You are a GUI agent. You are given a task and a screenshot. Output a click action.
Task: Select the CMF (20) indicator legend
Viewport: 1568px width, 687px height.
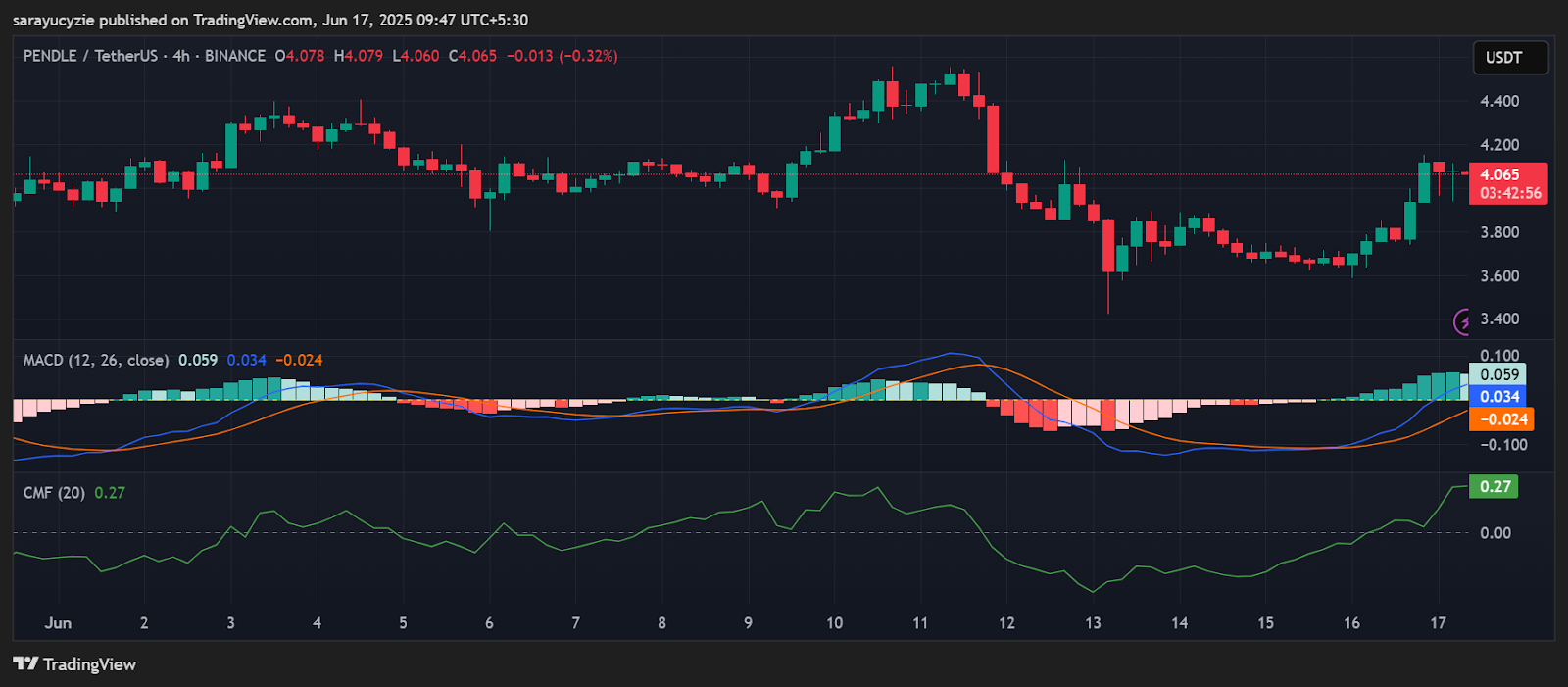(x=54, y=493)
